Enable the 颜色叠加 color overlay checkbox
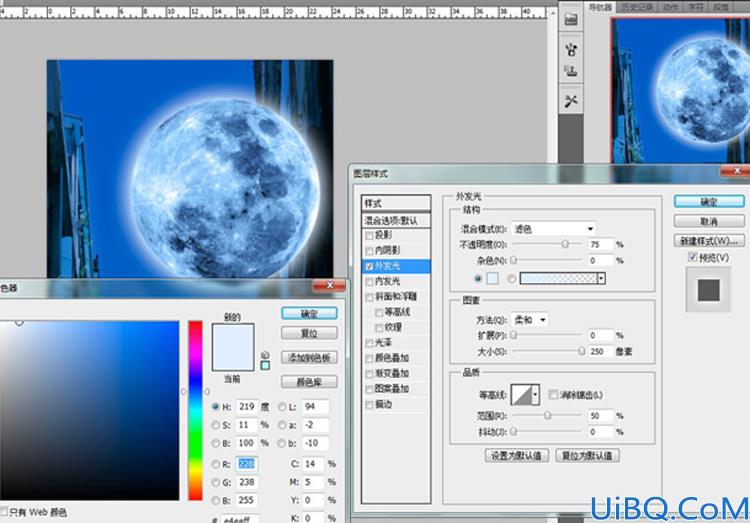The image size is (750, 523). (x=369, y=358)
